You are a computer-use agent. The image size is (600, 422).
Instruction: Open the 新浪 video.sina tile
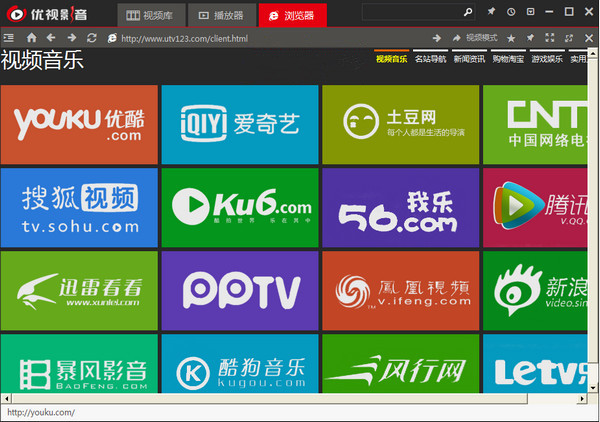pos(535,291)
